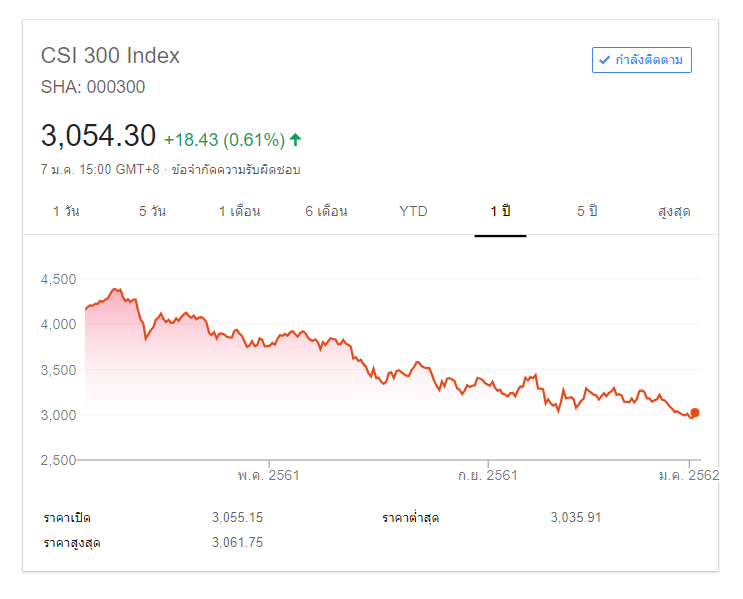Select the YTD tab
Image resolution: width=743 pixels, height=599 pixels.
click(413, 212)
